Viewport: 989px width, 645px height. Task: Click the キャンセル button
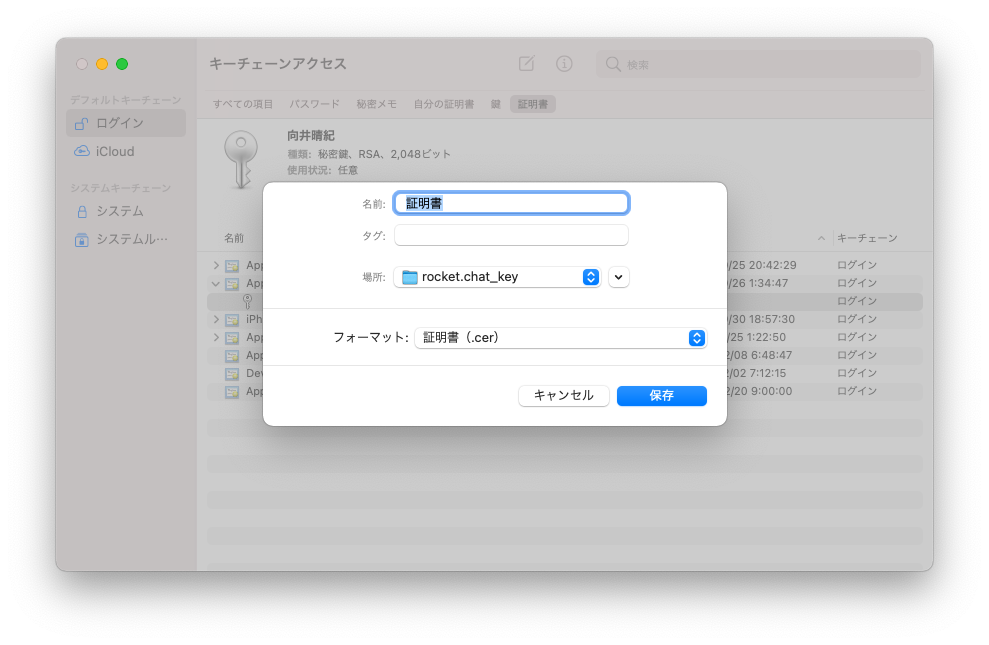pos(563,395)
